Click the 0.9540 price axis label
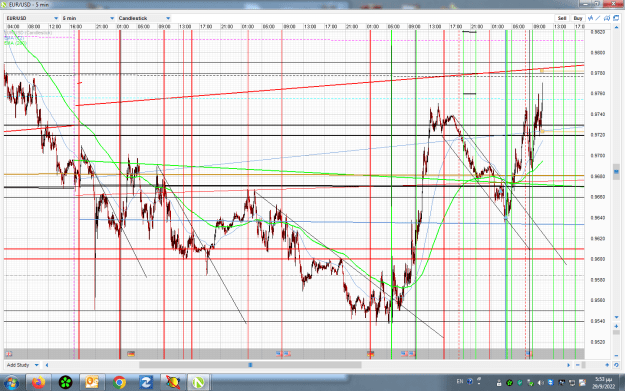The image size is (625, 391). point(598,321)
